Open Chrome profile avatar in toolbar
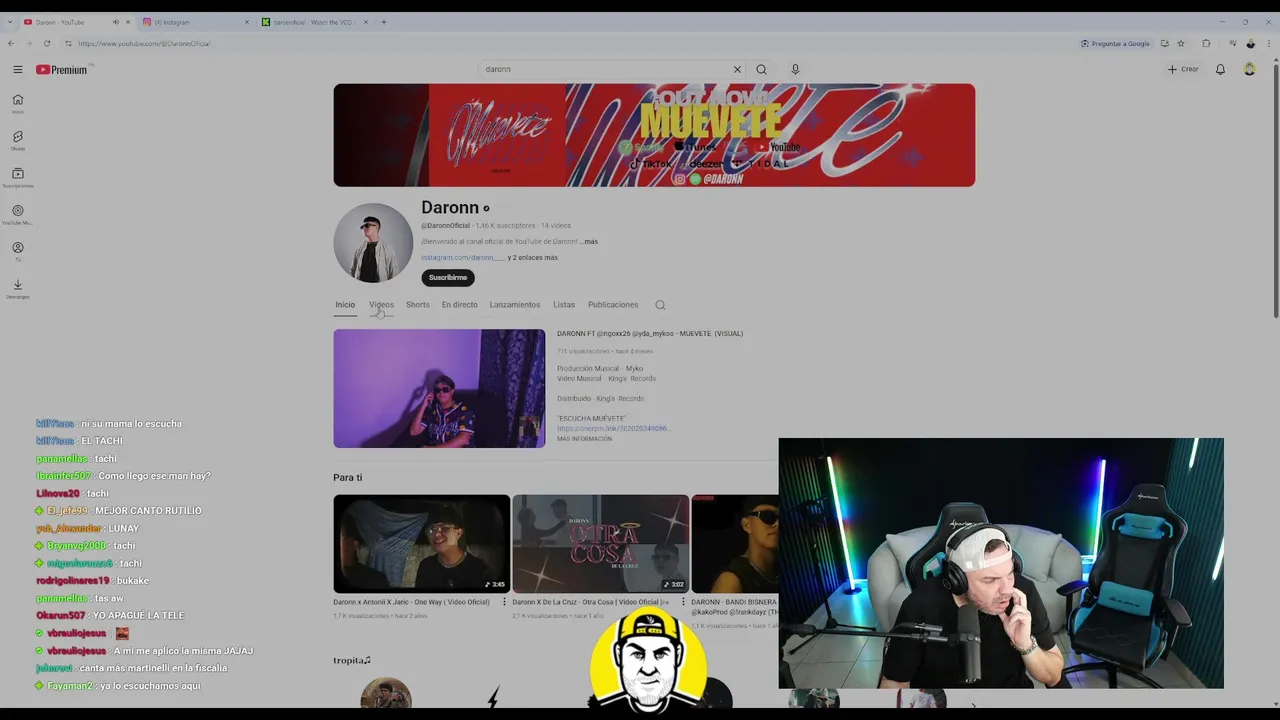Screen dimensions: 1280x720 (x=1250, y=43)
